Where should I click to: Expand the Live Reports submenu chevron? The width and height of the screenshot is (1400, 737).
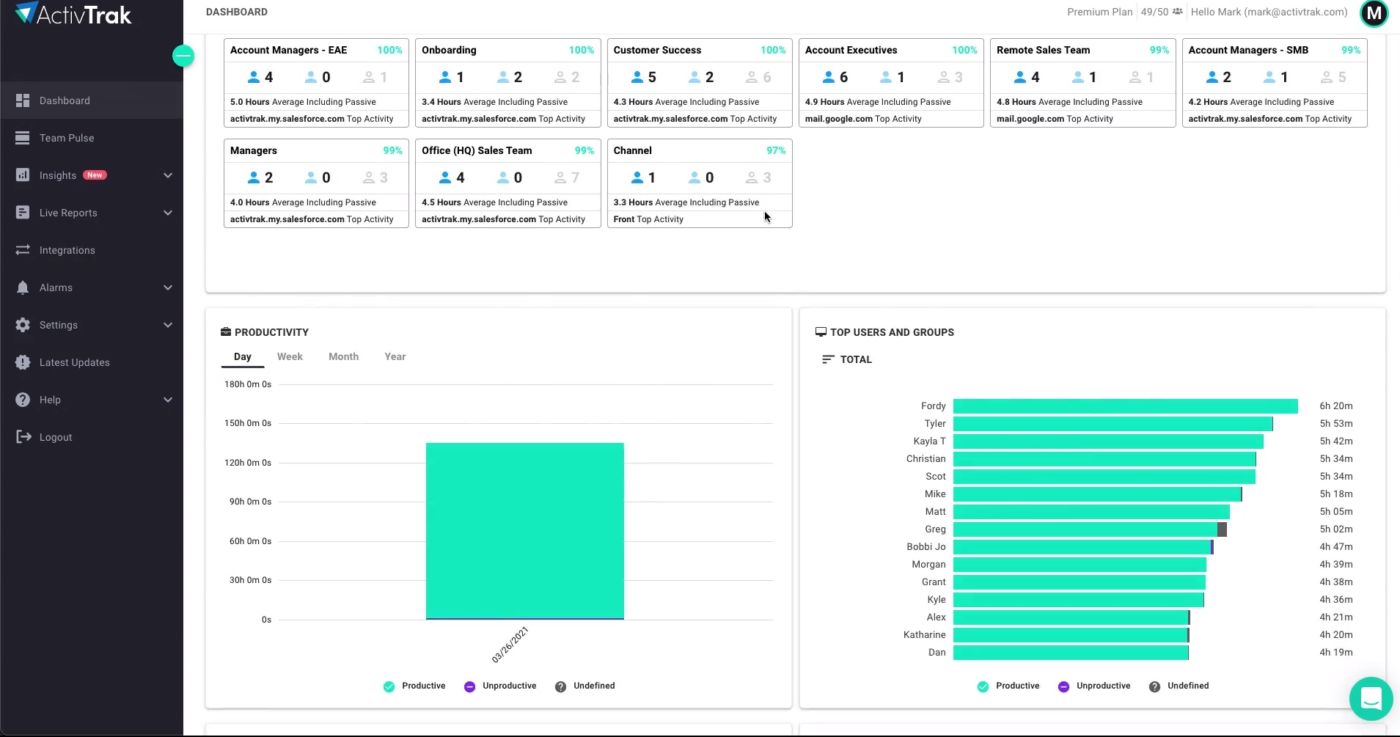coord(168,213)
